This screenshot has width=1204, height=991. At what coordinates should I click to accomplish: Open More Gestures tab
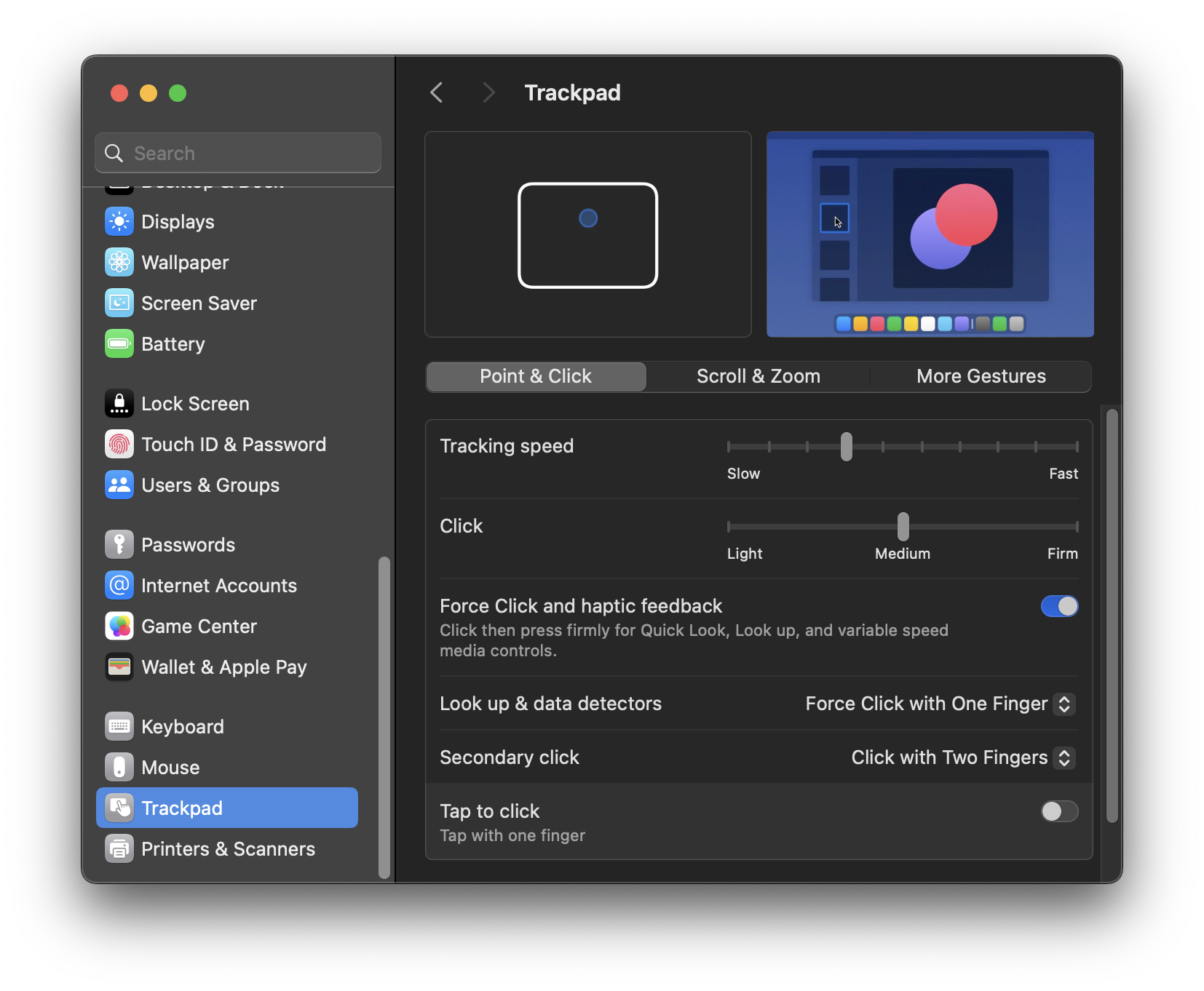[981, 377]
